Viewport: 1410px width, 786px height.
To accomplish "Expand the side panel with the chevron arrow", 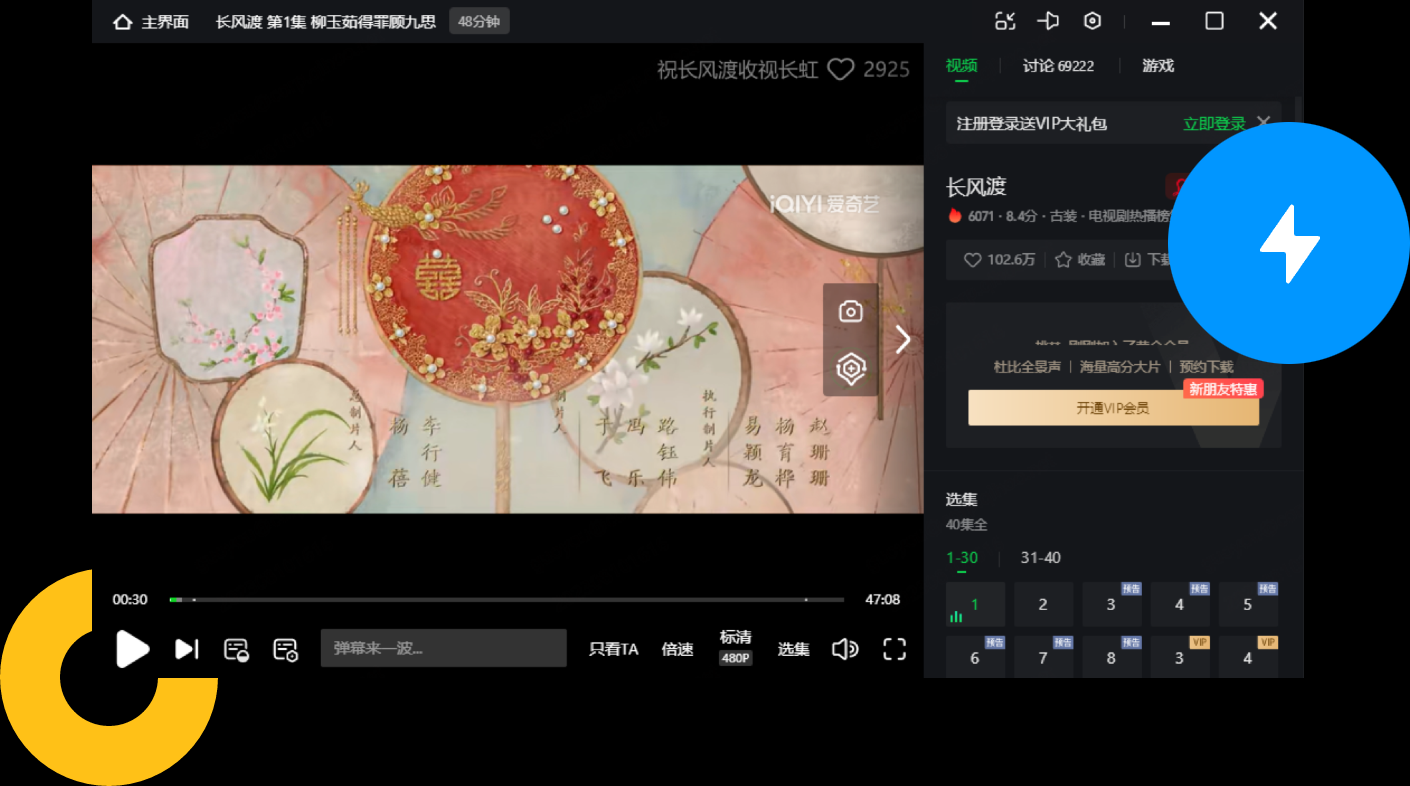I will click(x=901, y=339).
